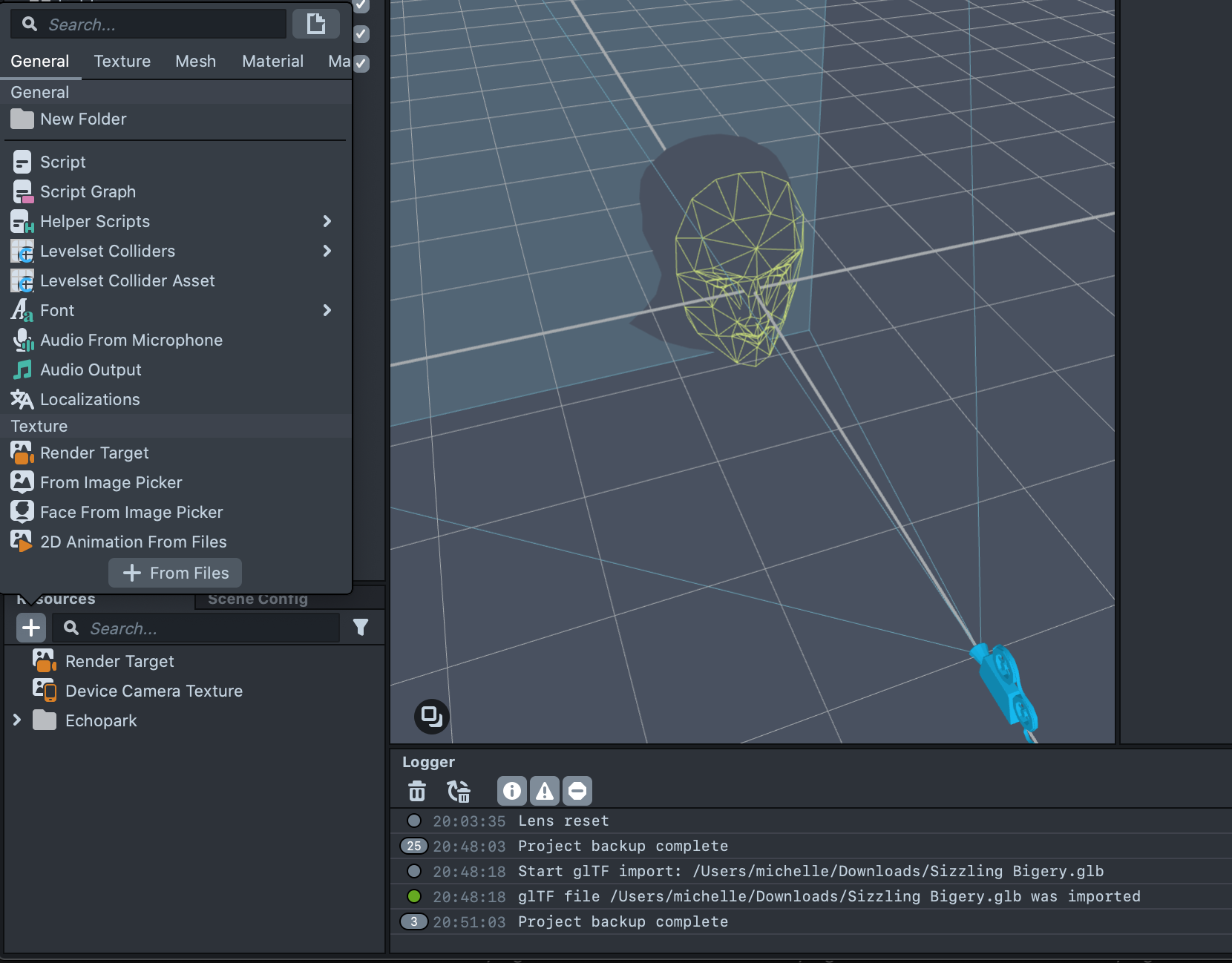Viewport: 1232px width, 963px height.
Task: Expand the Helper Scripts submenu
Action: (x=327, y=221)
